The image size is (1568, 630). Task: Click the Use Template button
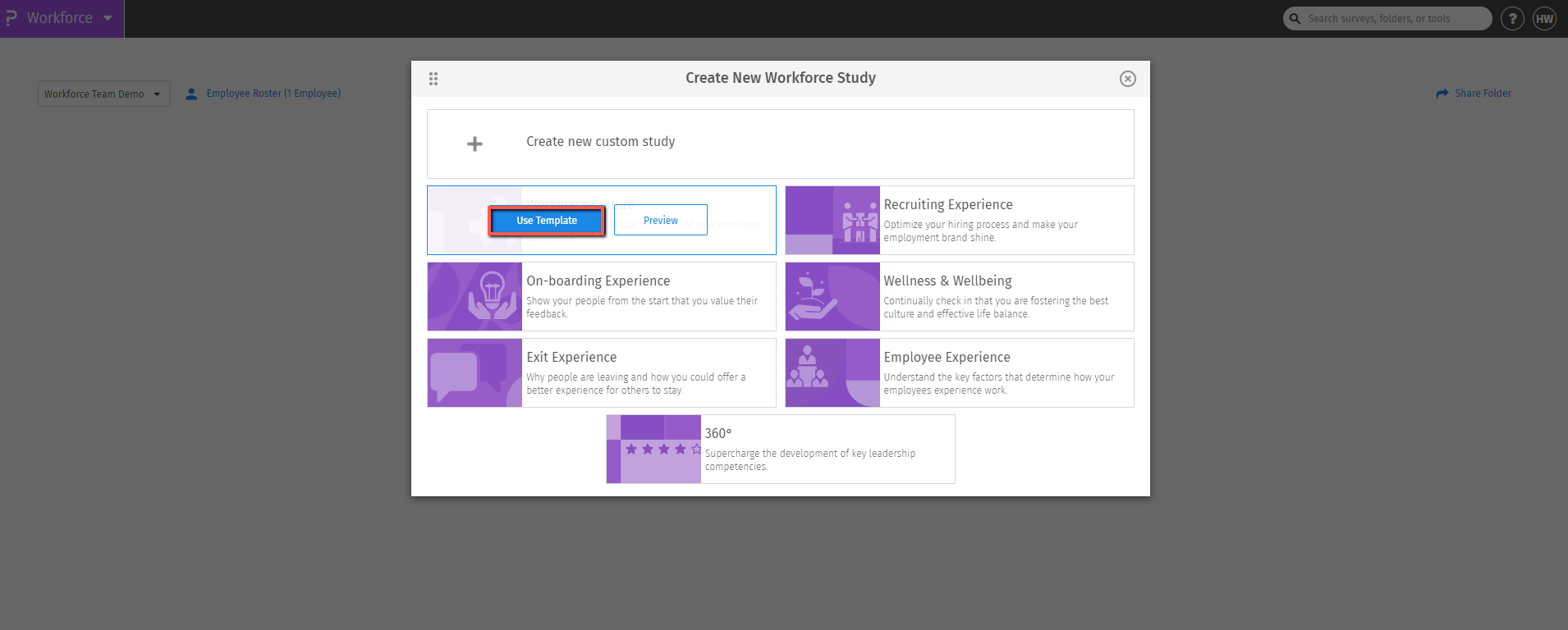click(x=547, y=221)
